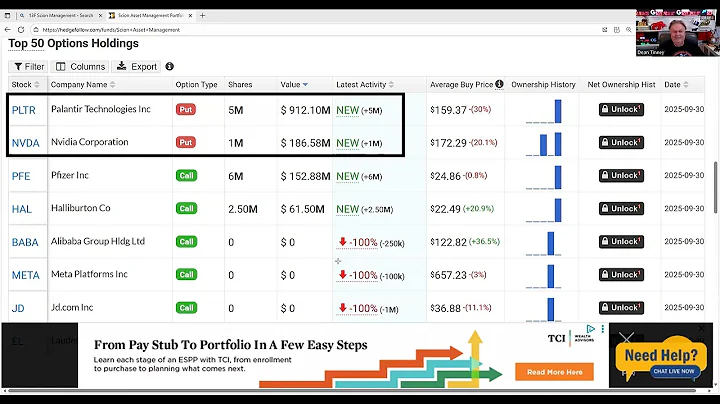The width and height of the screenshot is (720, 404).
Task: Click the Shares column header
Action: pyautogui.click(x=240, y=84)
